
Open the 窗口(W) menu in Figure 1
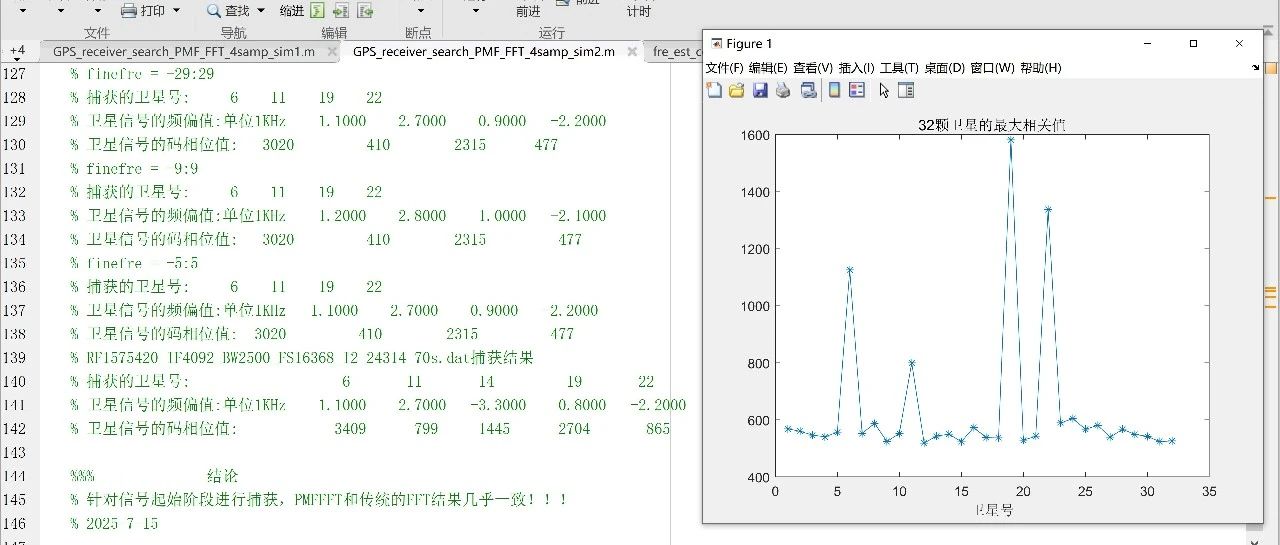click(992, 68)
